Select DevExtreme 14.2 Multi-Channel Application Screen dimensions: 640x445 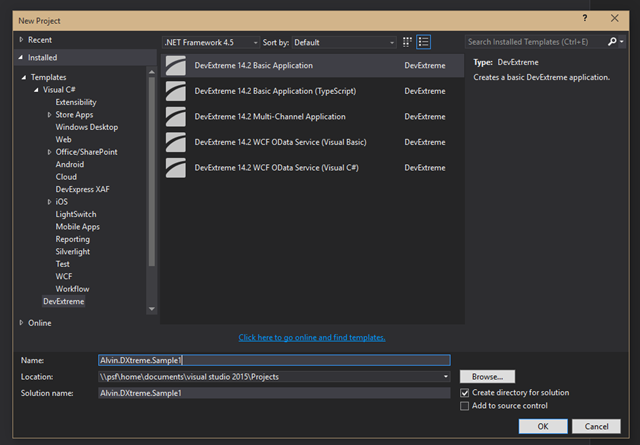point(313,117)
